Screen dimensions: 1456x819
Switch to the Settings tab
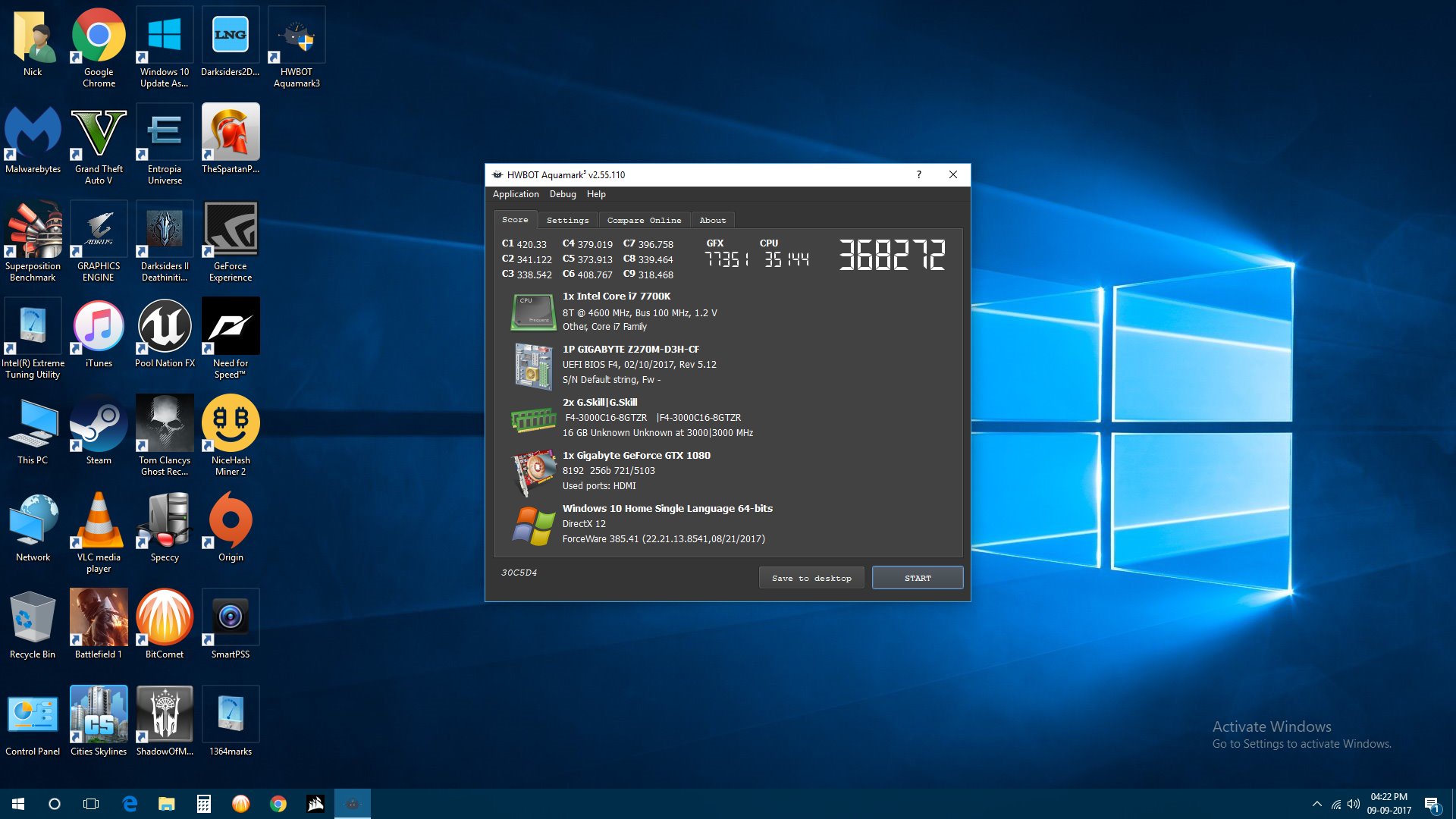[567, 221]
